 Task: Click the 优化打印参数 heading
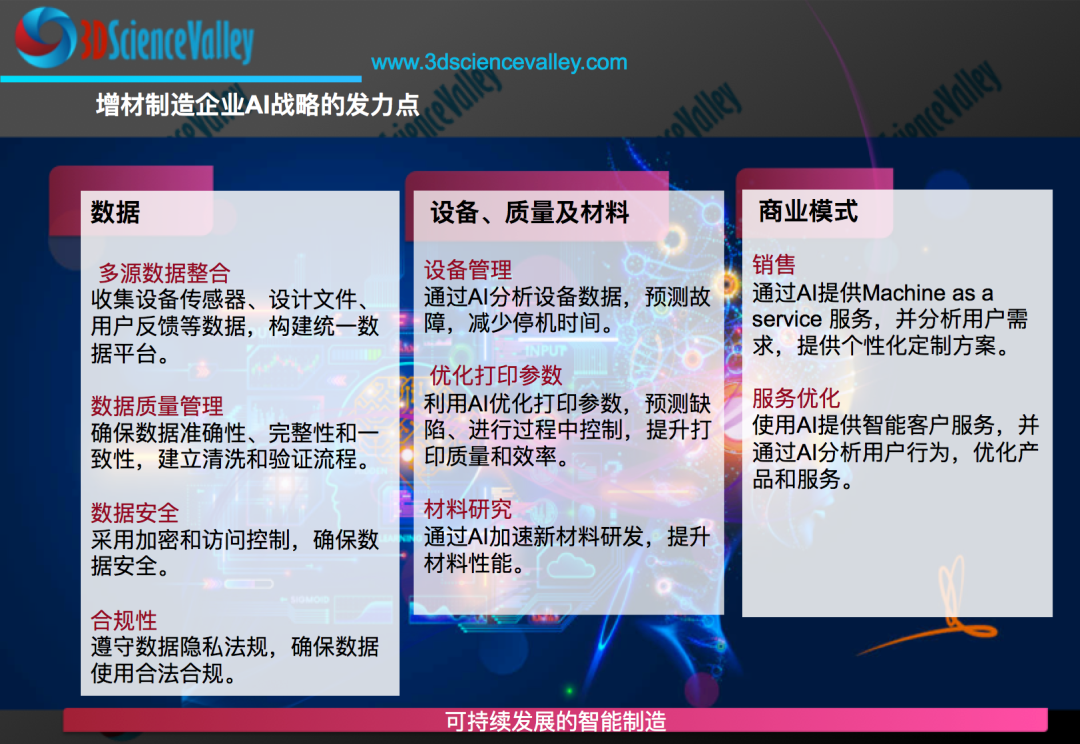coord(496,375)
